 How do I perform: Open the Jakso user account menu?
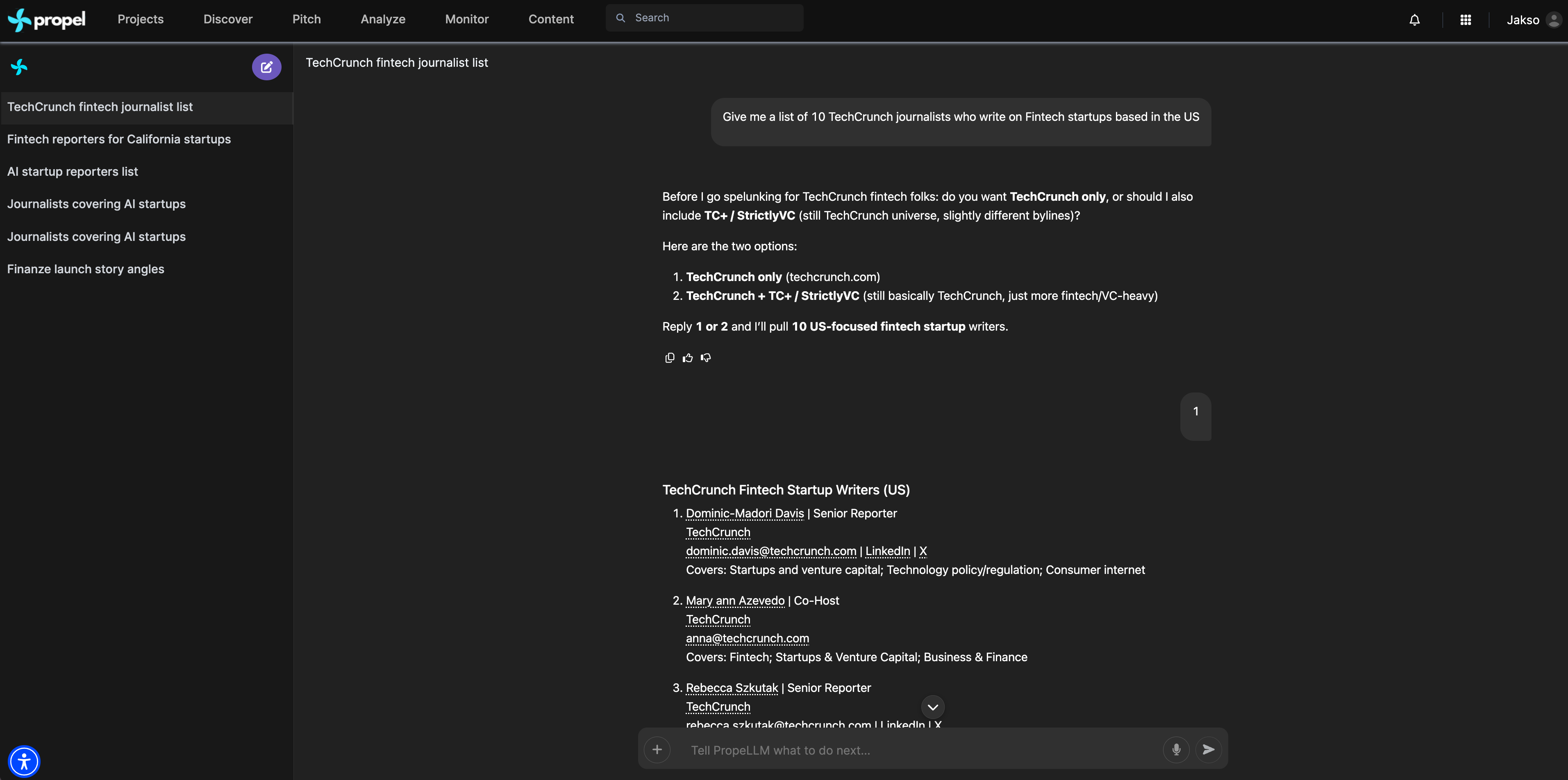(x=1533, y=20)
